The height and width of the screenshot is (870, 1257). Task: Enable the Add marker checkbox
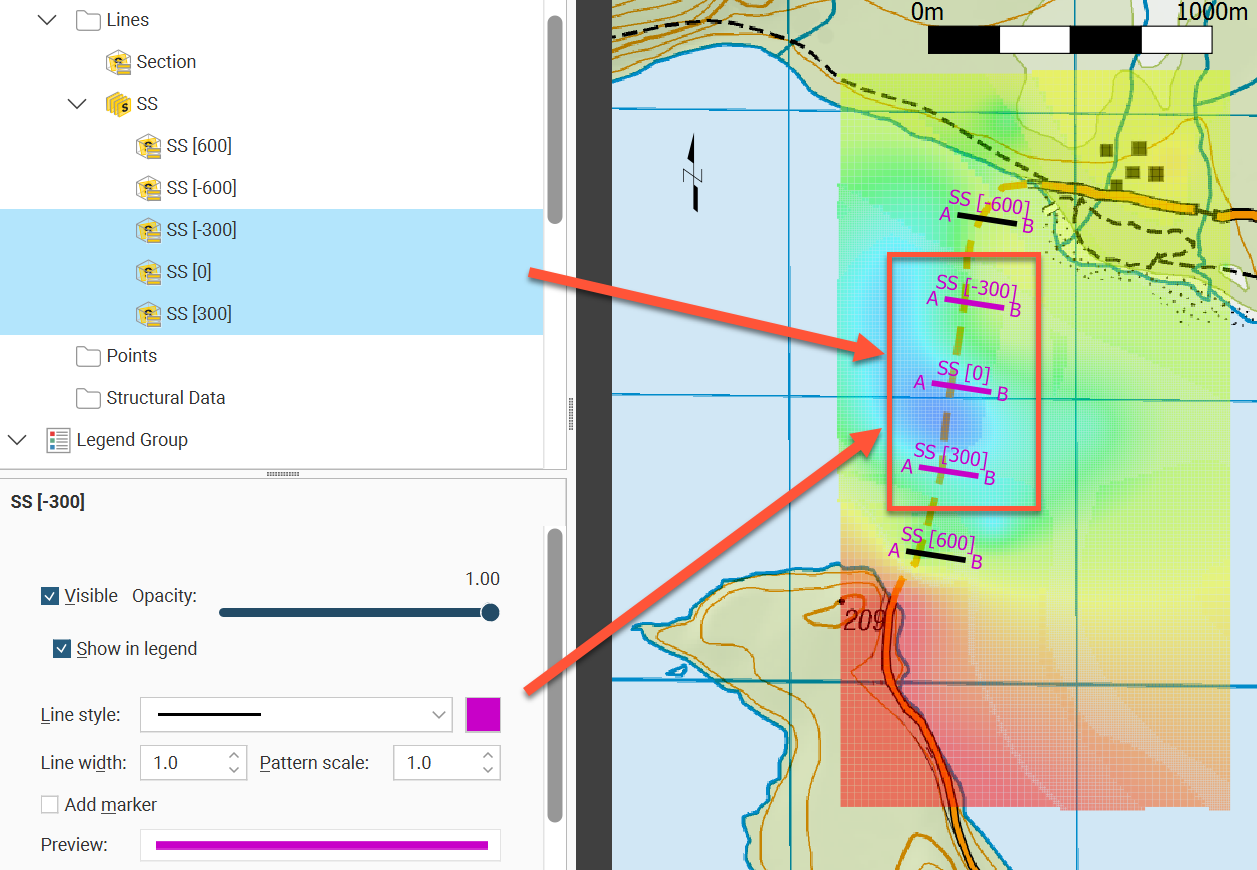pyautogui.click(x=49, y=805)
